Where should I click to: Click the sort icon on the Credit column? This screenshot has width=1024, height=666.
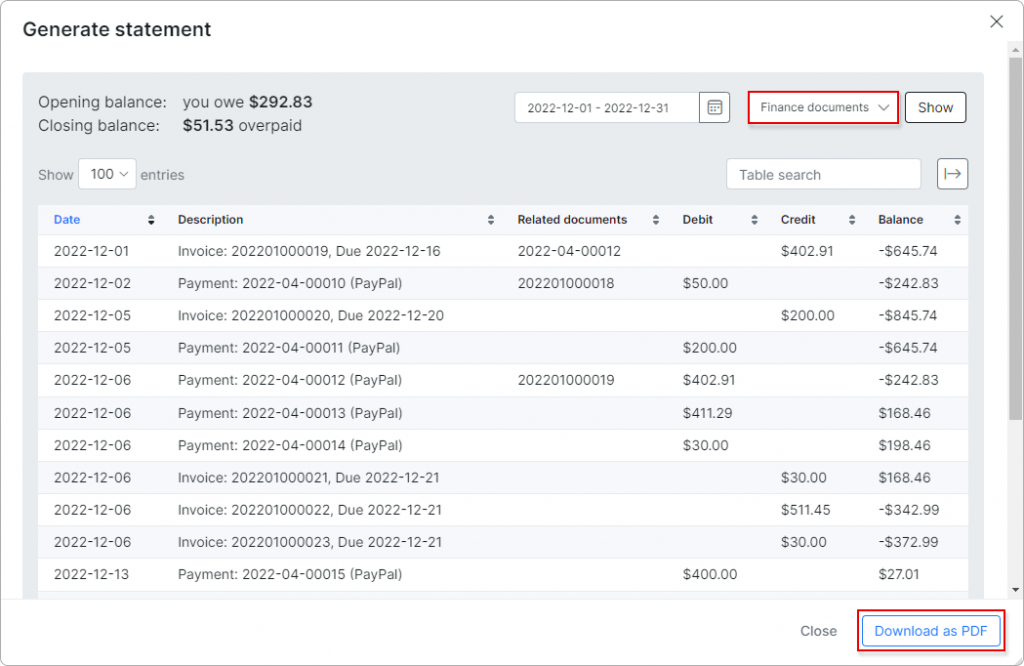click(x=852, y=219)
